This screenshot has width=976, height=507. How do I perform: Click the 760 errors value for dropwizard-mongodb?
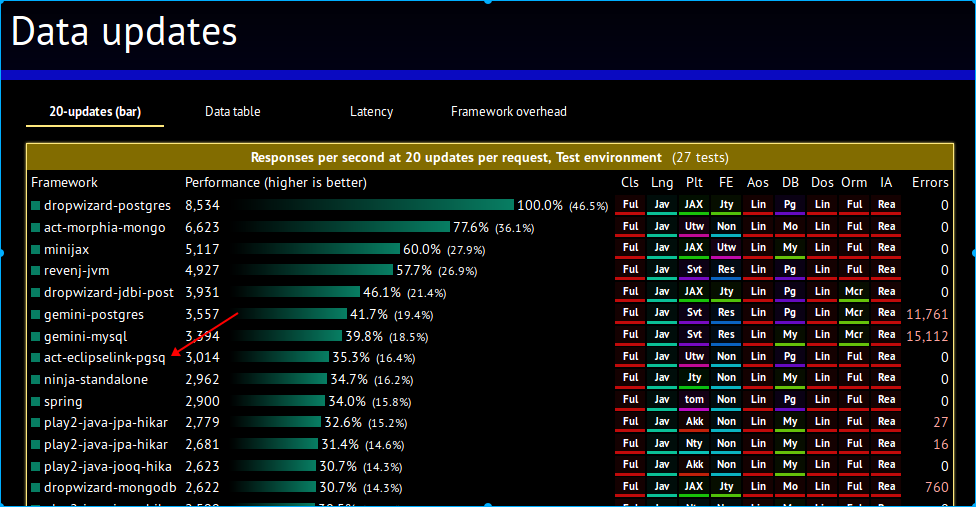pos(936,487)
